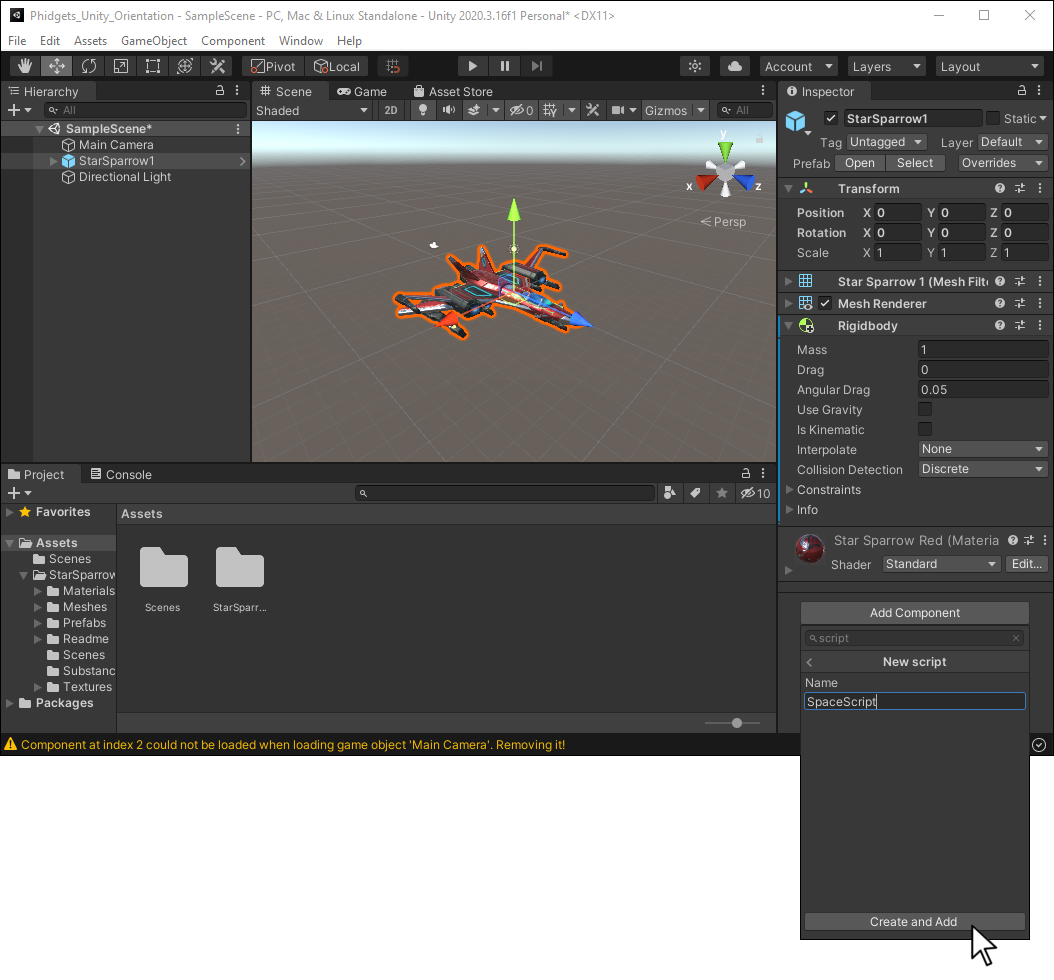1054x980 pixels.
Task: Select the Rotate tool
Action: [89, 66]
